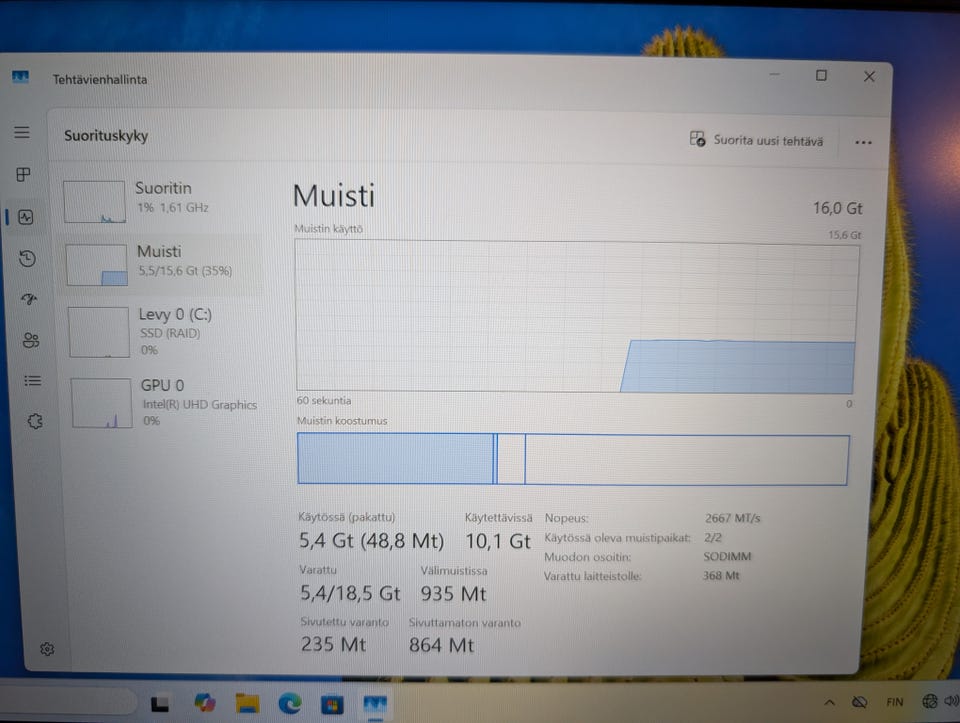Click the Task Manager taskbar icon
Screen dimensions: 960x723
(x=375, y=704)
